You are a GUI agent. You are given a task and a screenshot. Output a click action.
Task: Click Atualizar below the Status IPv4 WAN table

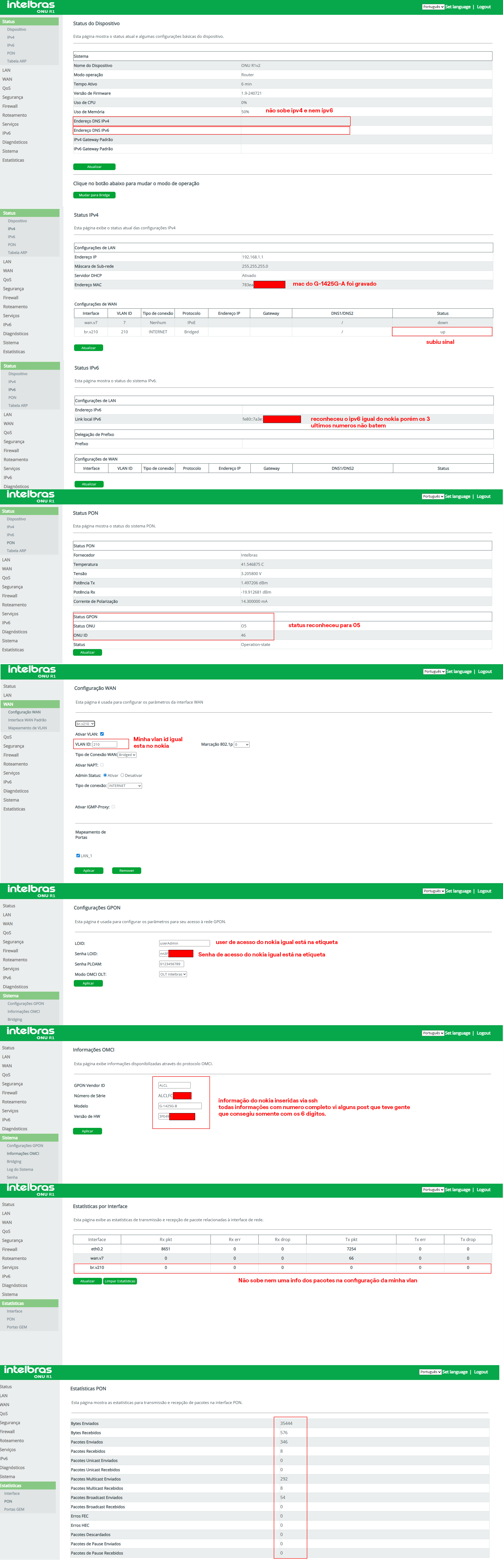[89, 348]
